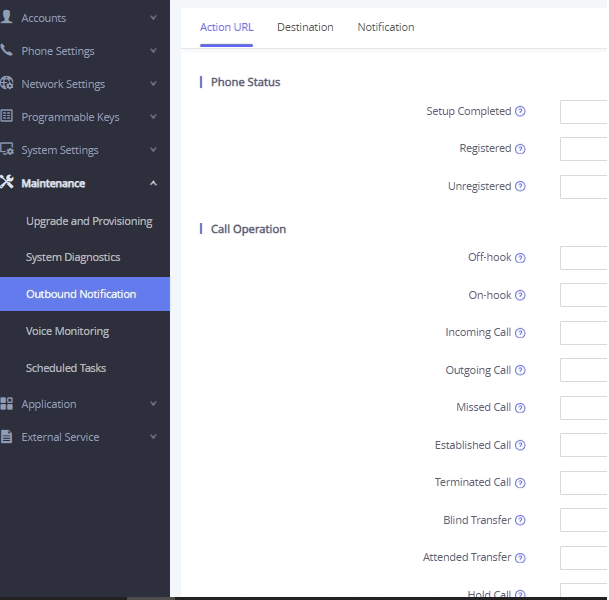
Task: Switch to the Destination tab
Action: coord(305,27)
